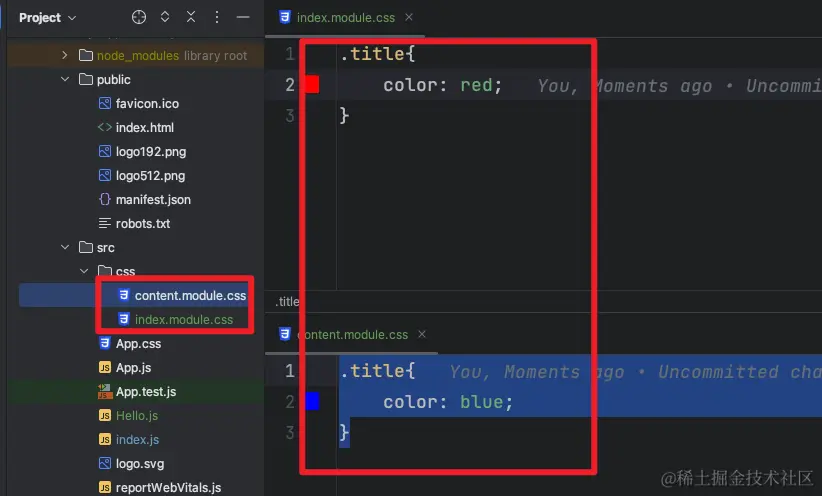
Task: Click the index.html HTML file icon
Action: tap(105, 127)
